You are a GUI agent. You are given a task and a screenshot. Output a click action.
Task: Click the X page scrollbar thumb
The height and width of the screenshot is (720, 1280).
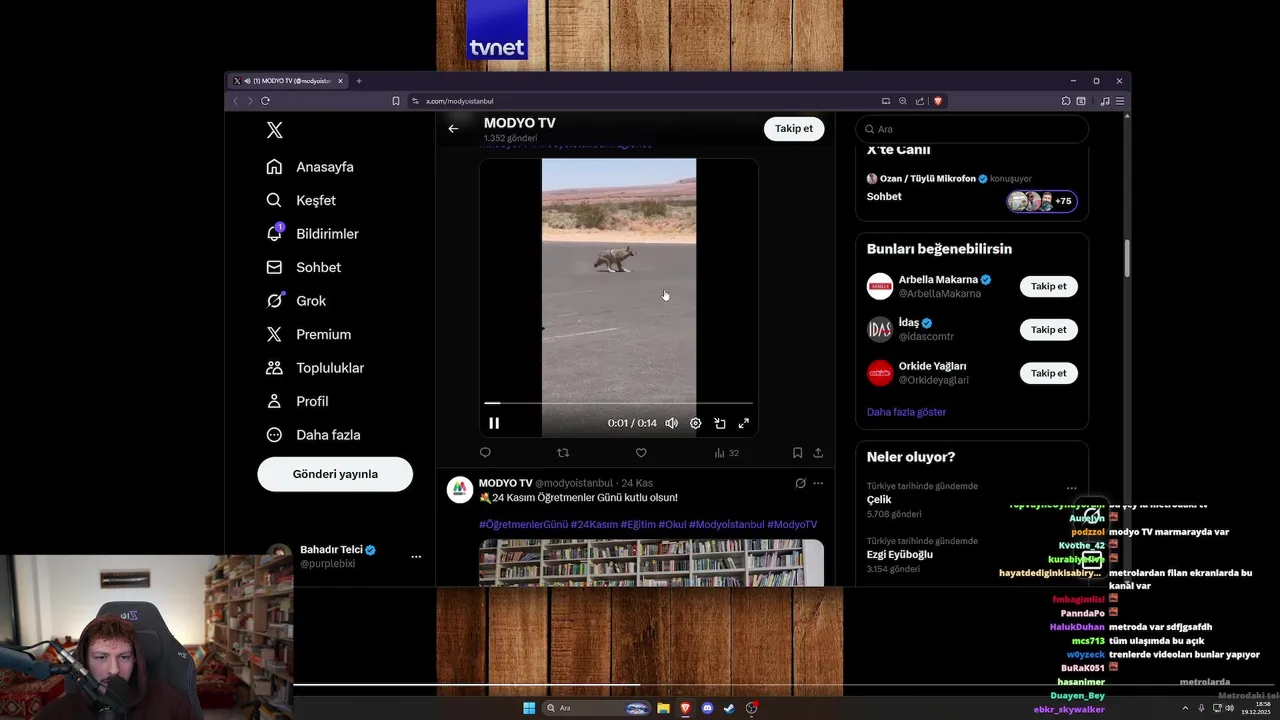tap(1127, 258)
